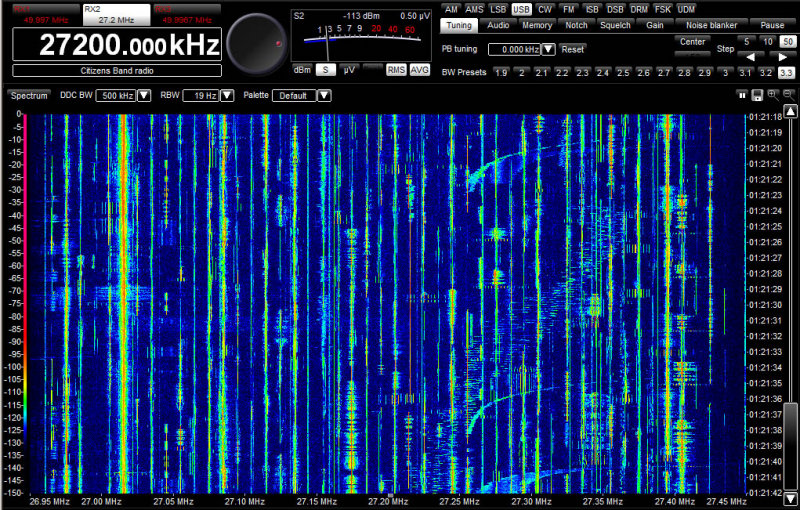Click the 19 Hz RBW field

click(202, 95)
